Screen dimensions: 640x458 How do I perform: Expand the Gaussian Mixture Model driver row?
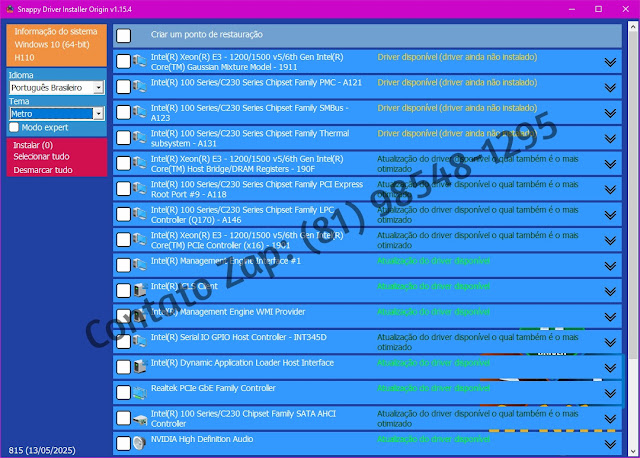(610, 62)
